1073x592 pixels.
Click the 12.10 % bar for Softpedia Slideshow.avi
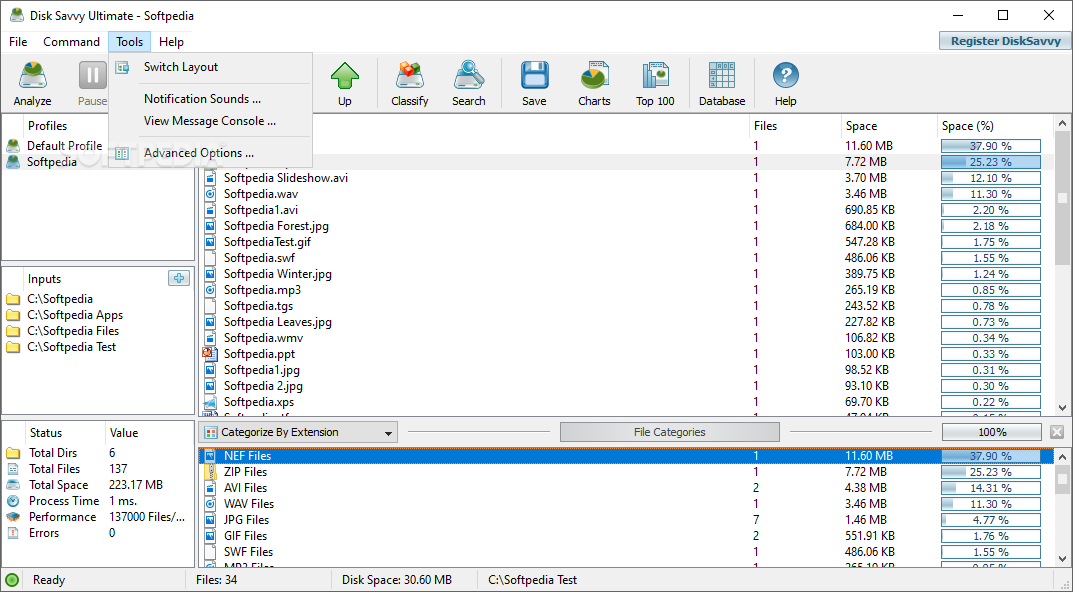click(991, 178)
